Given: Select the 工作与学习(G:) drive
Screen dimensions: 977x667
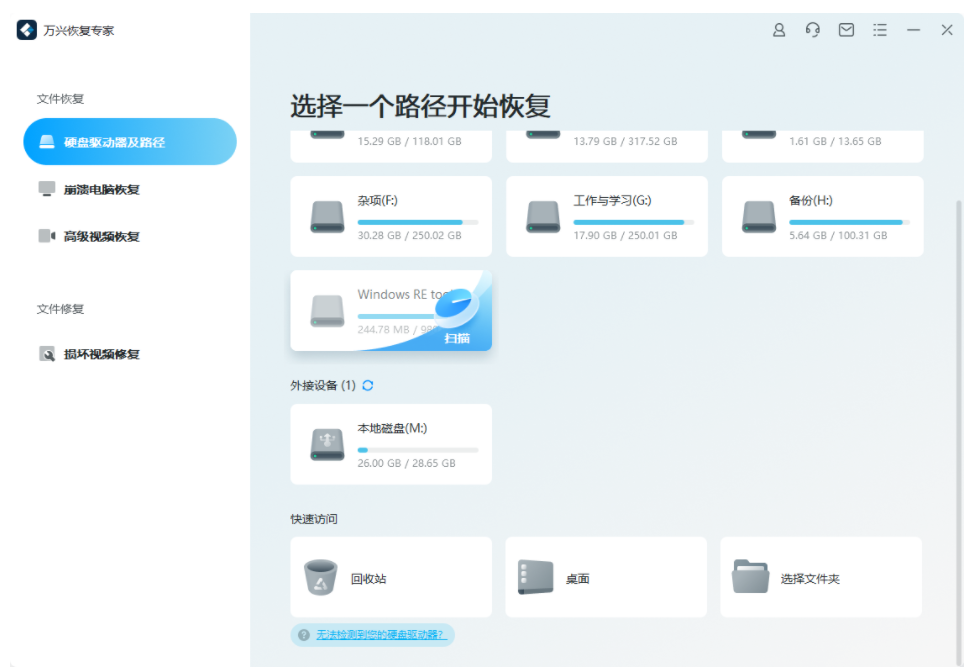Looking at the screenshot, I should tap(607, 217).
